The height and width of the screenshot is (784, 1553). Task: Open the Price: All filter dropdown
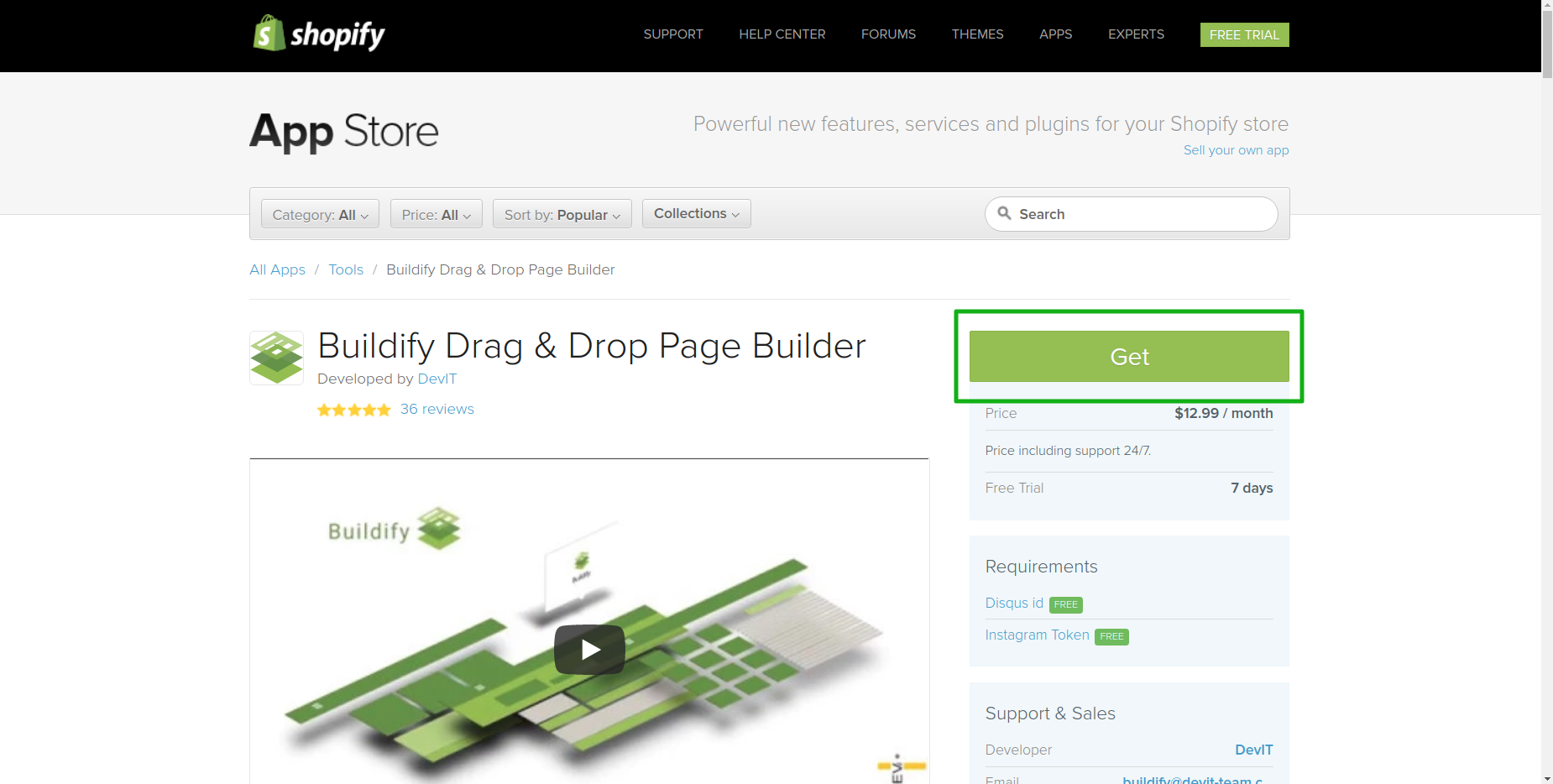point(436,214)
